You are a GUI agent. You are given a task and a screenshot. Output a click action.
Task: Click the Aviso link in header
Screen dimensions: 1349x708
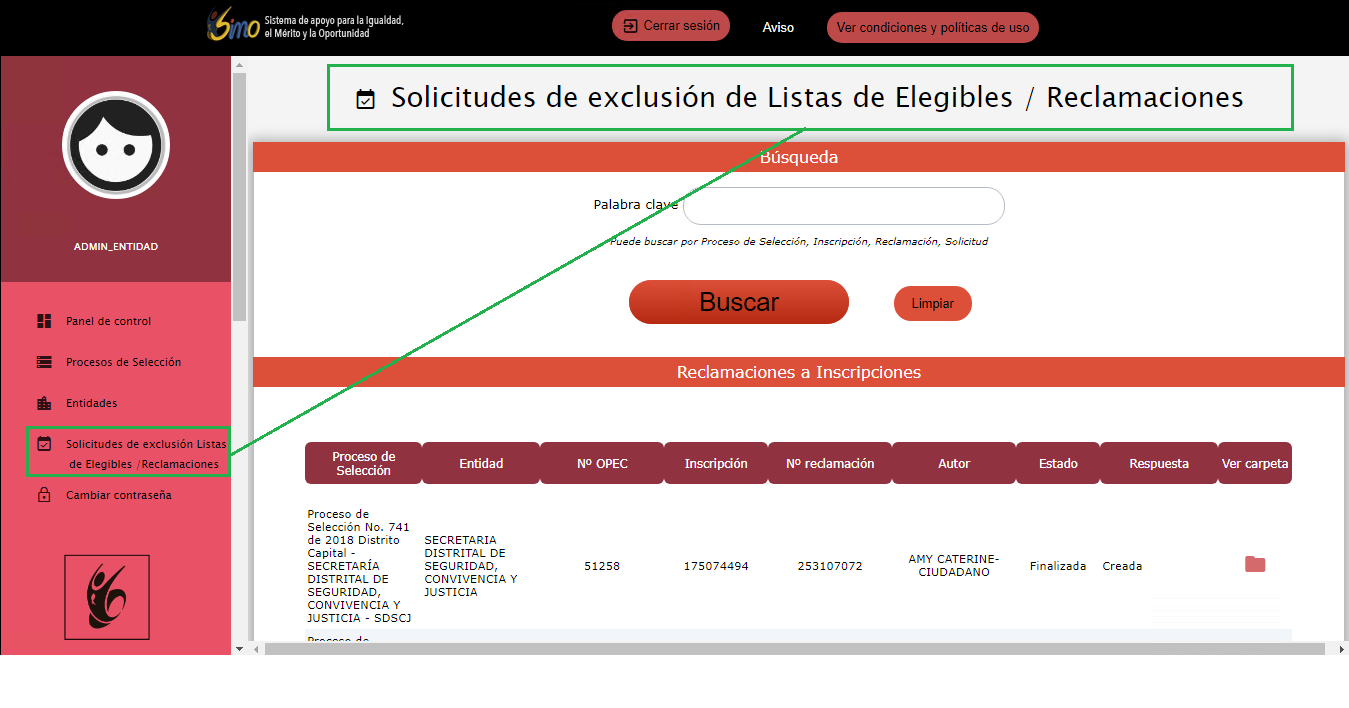coord(778,28)
